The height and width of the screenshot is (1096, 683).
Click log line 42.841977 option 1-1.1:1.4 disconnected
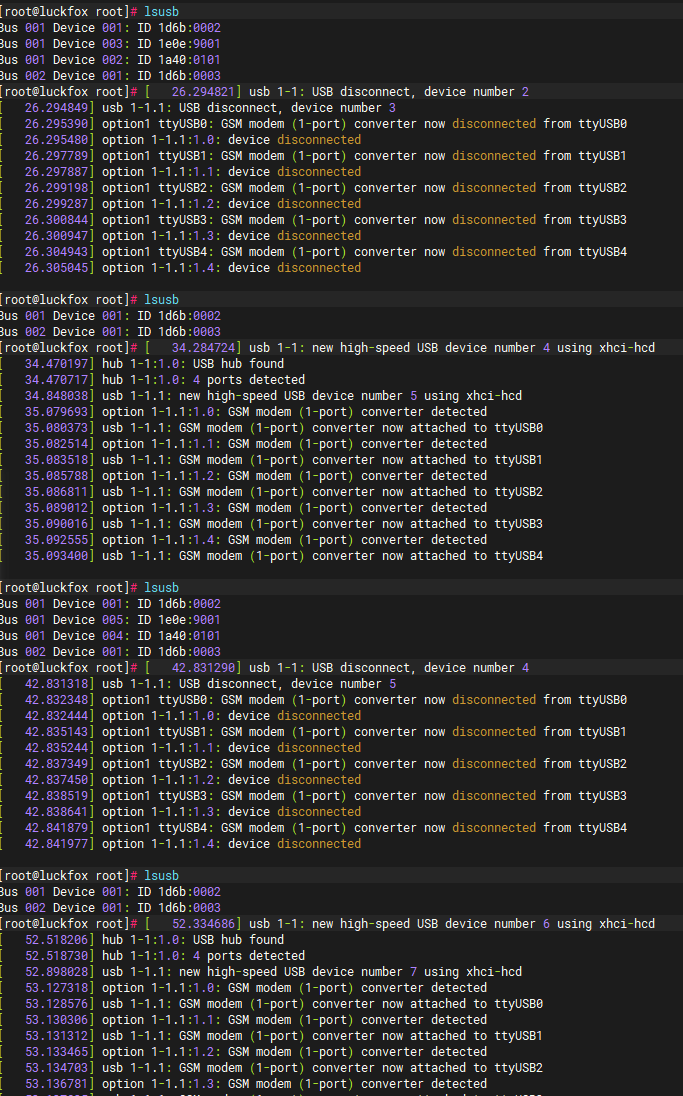click(181, 844)
